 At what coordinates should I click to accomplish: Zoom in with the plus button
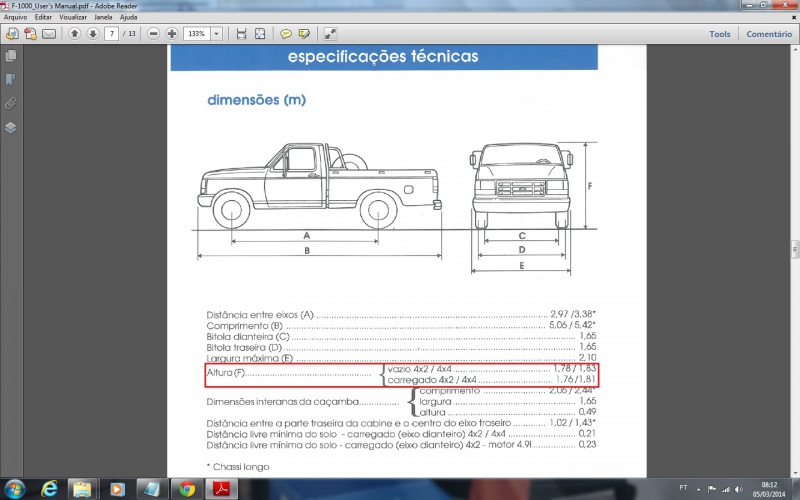pyautogui.click(x=172, y=34)
